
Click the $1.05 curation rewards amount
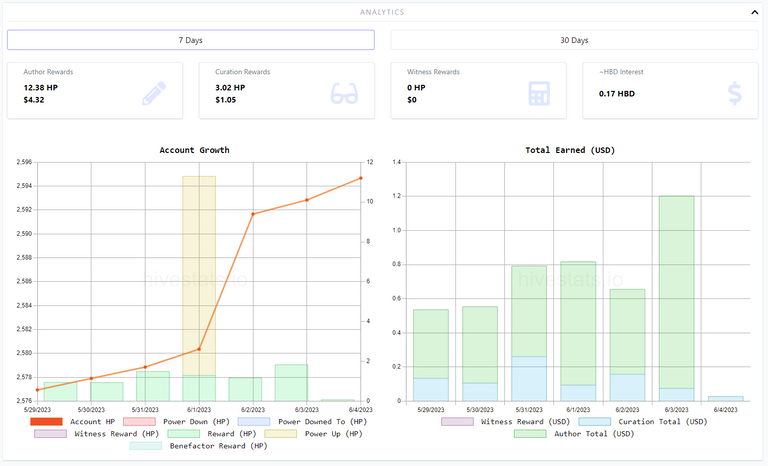pyautogui.click(x=226, y=100)
